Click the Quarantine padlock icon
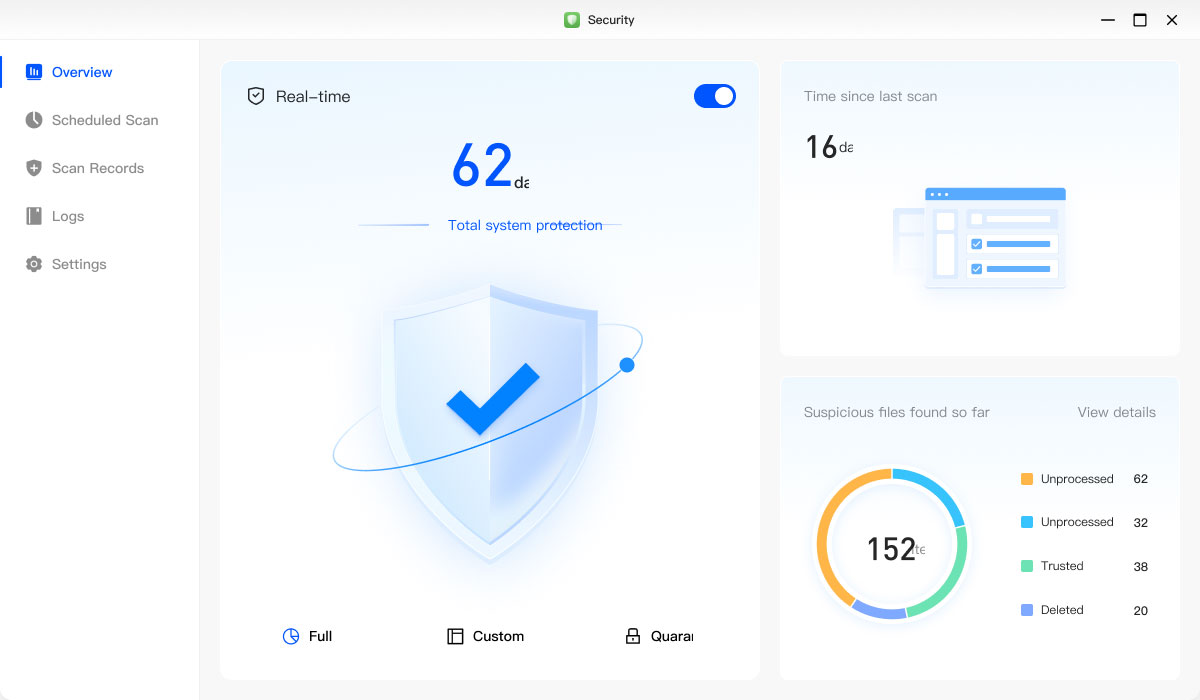Image resolution: width=1200 pixels, height=700 pixels. tap(634, 635)
